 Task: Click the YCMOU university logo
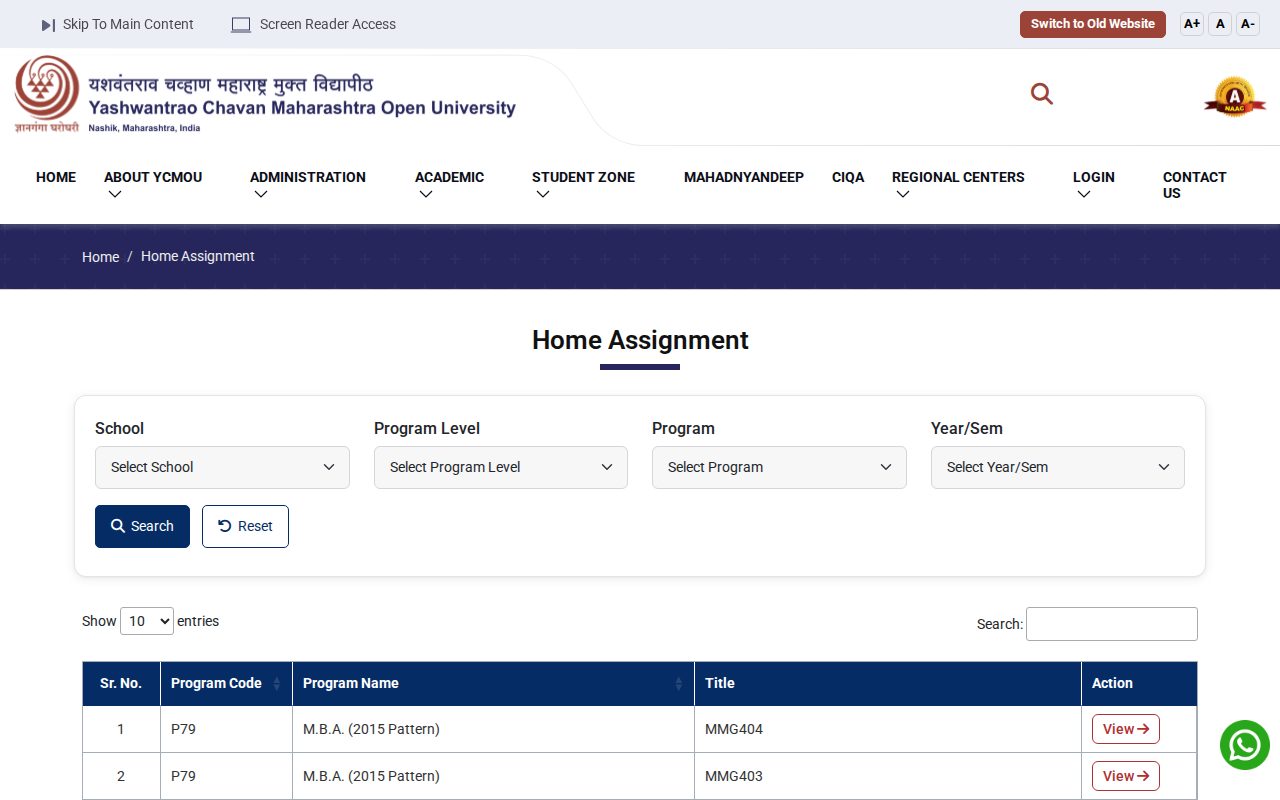click(47, 94)
